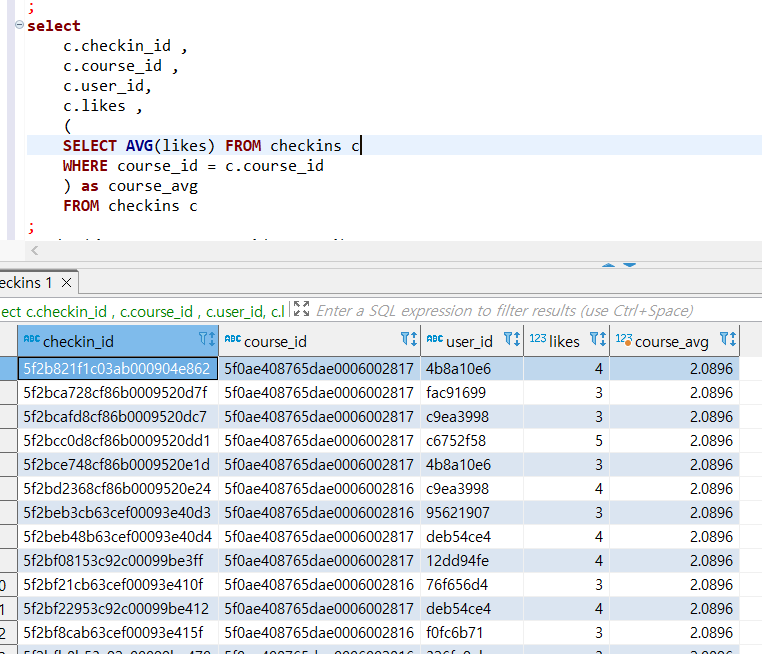Select cell 5f2bf22953c92c00099be412

click(118, 609)
